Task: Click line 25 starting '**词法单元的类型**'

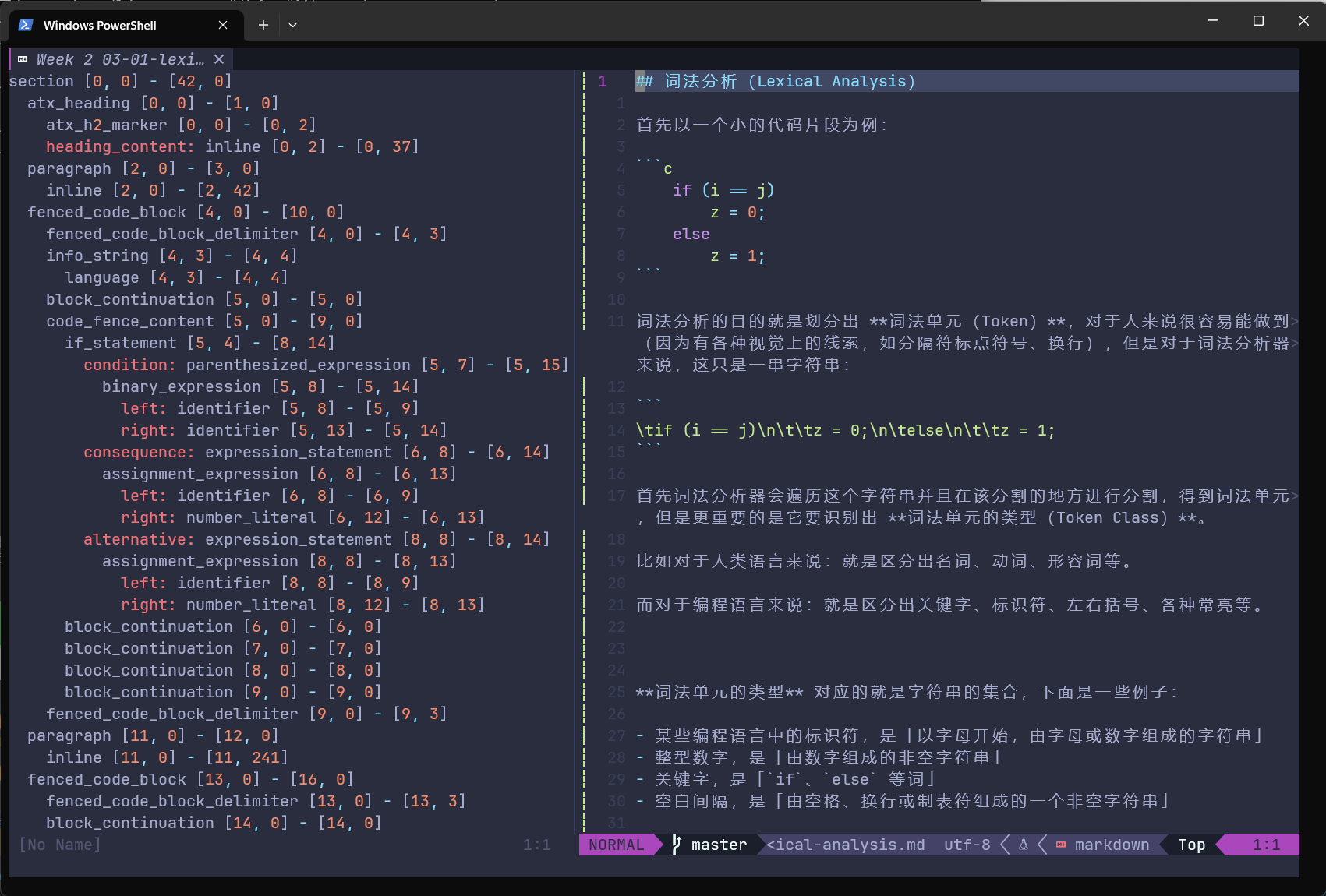Action: click(907, 692)
